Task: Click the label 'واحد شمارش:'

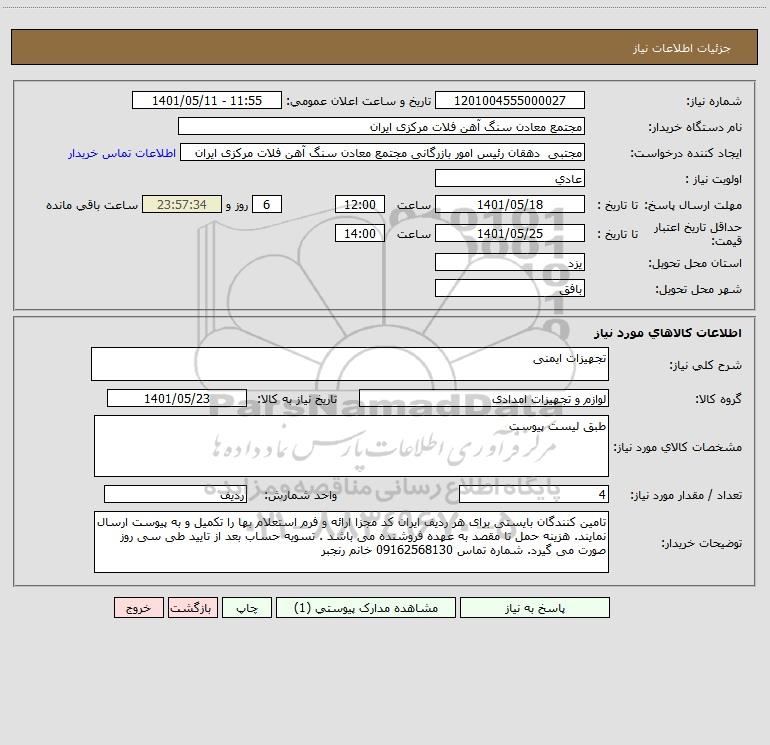Action: click(301, 496)
